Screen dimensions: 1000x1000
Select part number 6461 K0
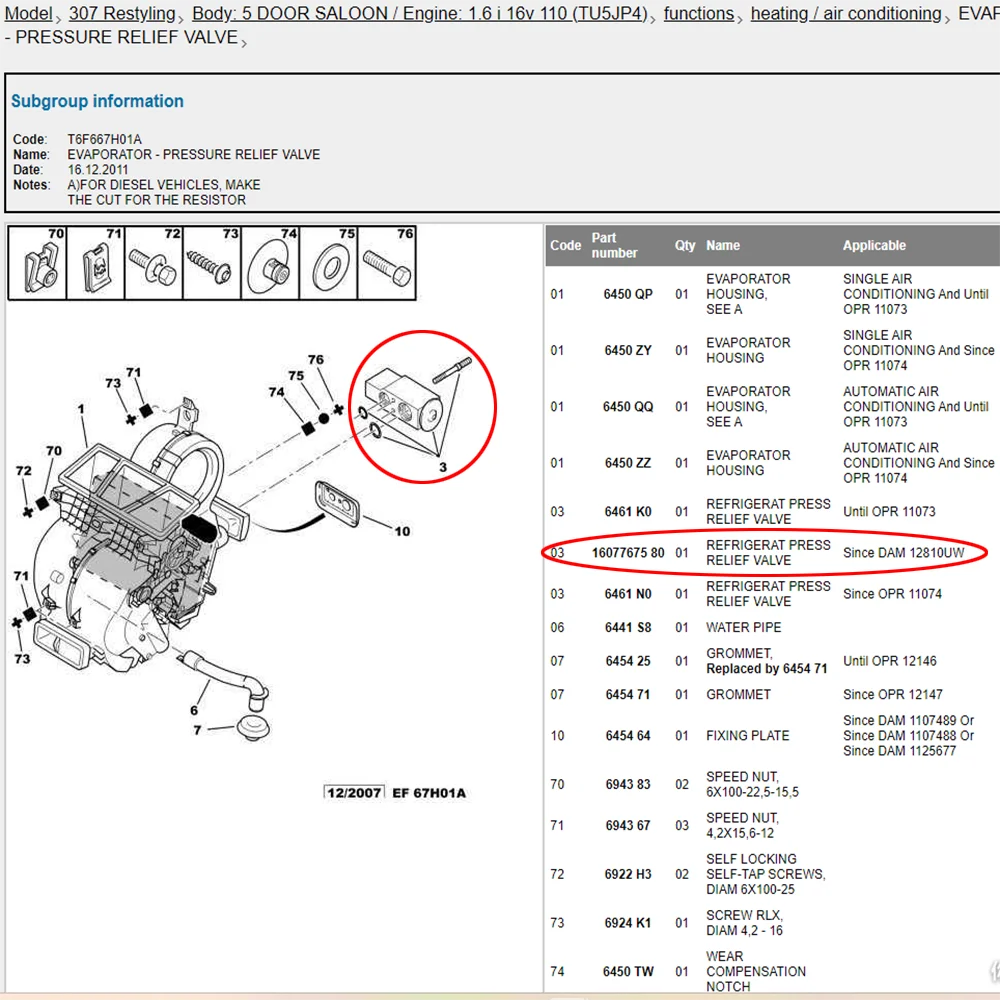pos(628,511)
